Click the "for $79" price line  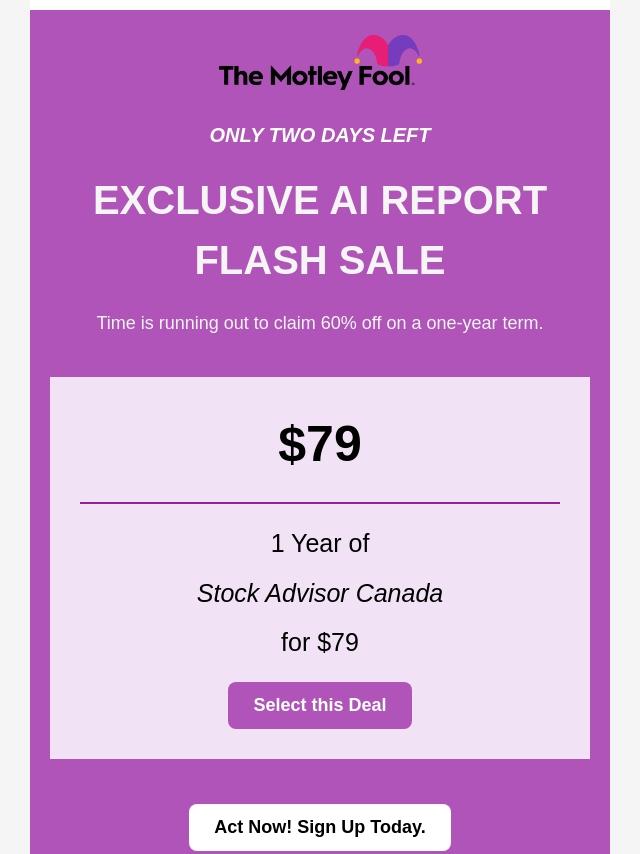(x=320, y=642)
